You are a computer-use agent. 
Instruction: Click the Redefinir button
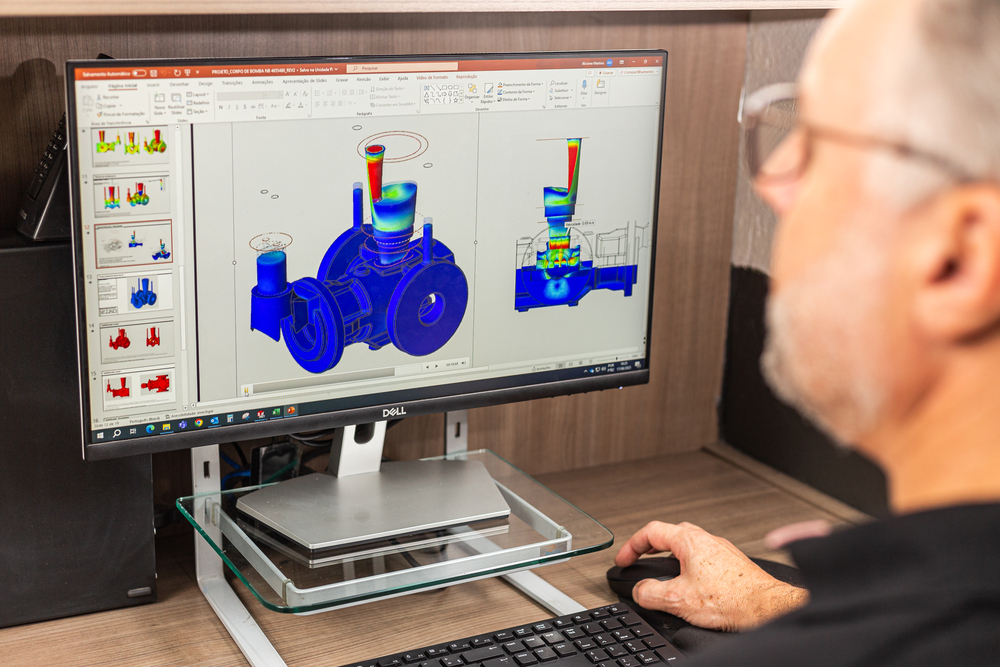tap(198, 103)
